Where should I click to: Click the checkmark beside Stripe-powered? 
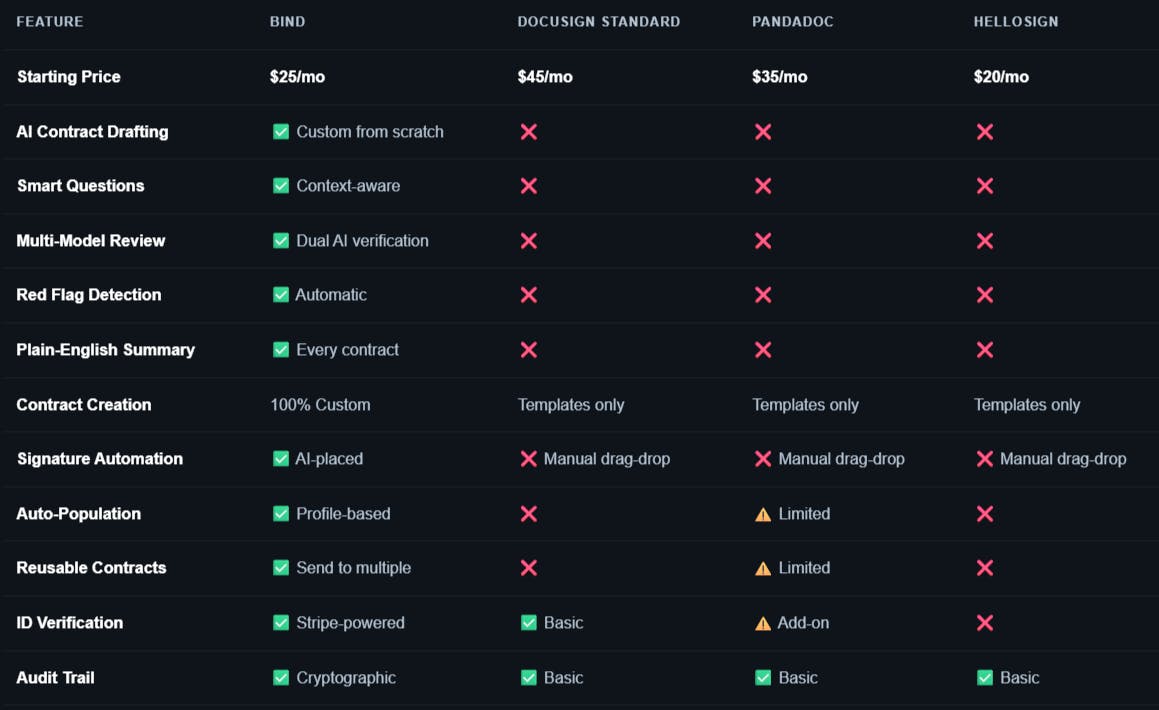[281, 623]
